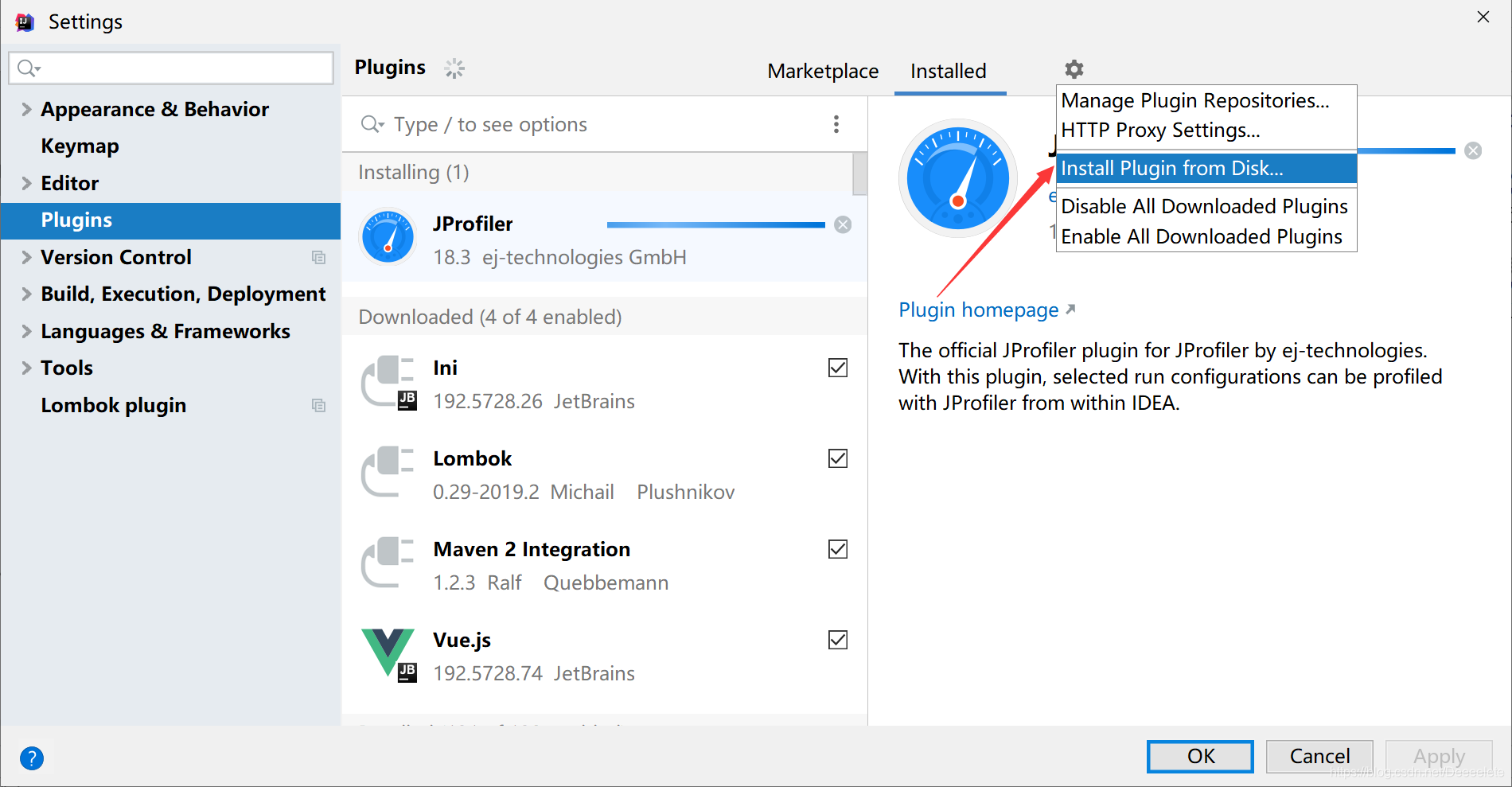Image resolution: width=1512 pixels, height=787 pixels.
Task: Click the OK button
Action: 1200,756
